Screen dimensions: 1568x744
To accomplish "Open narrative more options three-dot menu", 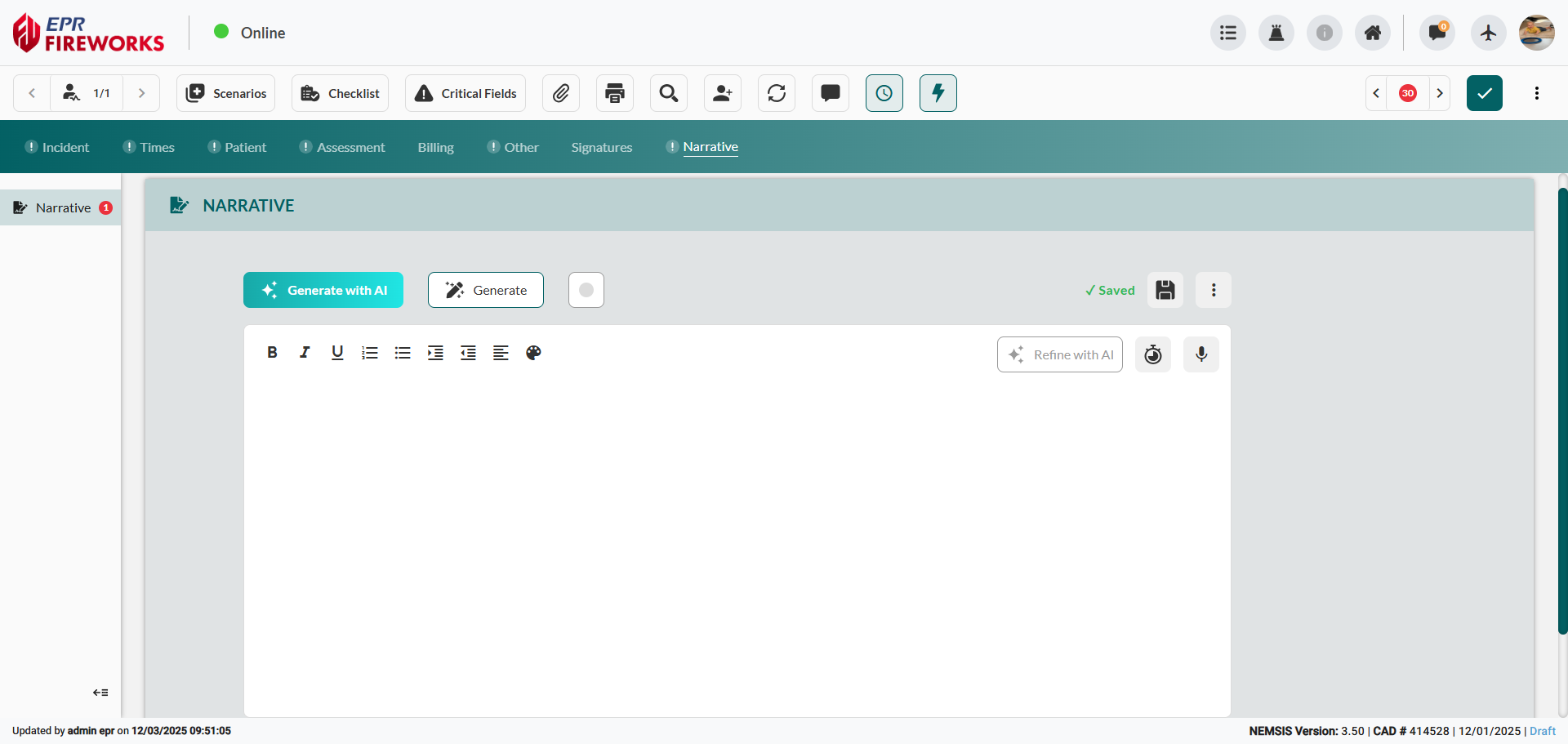I will click(1214, 290).
